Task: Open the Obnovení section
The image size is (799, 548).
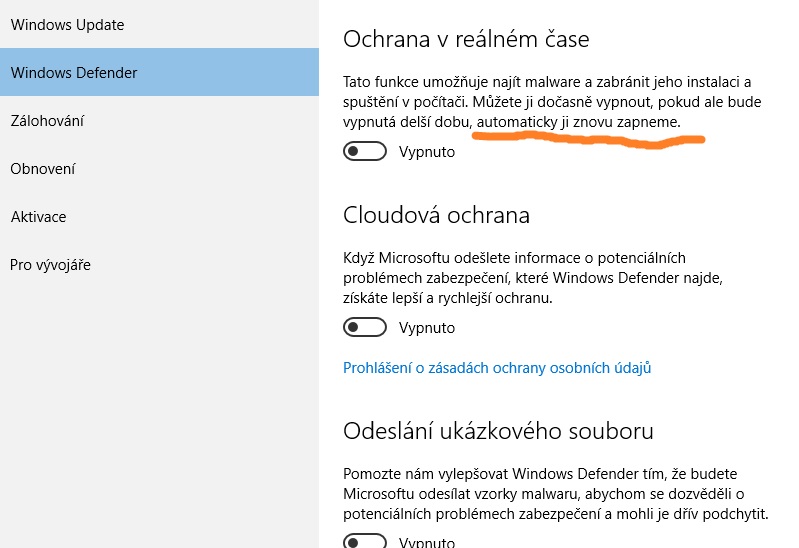Action: coord(43,168)
